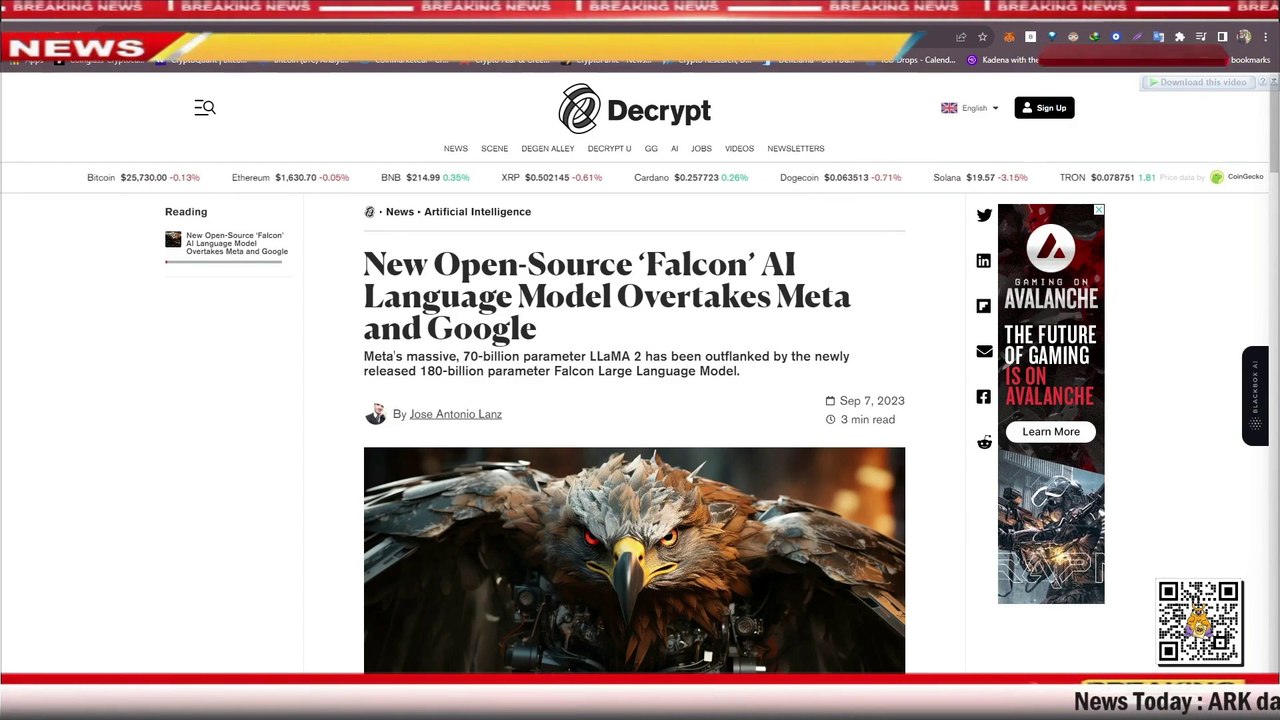The width and height of the screenshot is (1280, 720).
Task: Click the Decrypt logo
Action: coord(634,109)
